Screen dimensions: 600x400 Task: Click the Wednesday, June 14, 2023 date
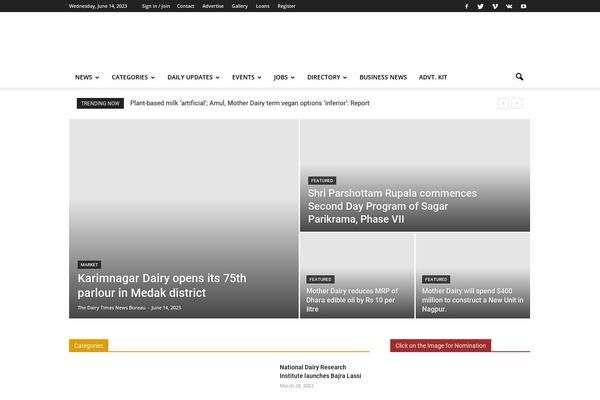click(98, 6)
